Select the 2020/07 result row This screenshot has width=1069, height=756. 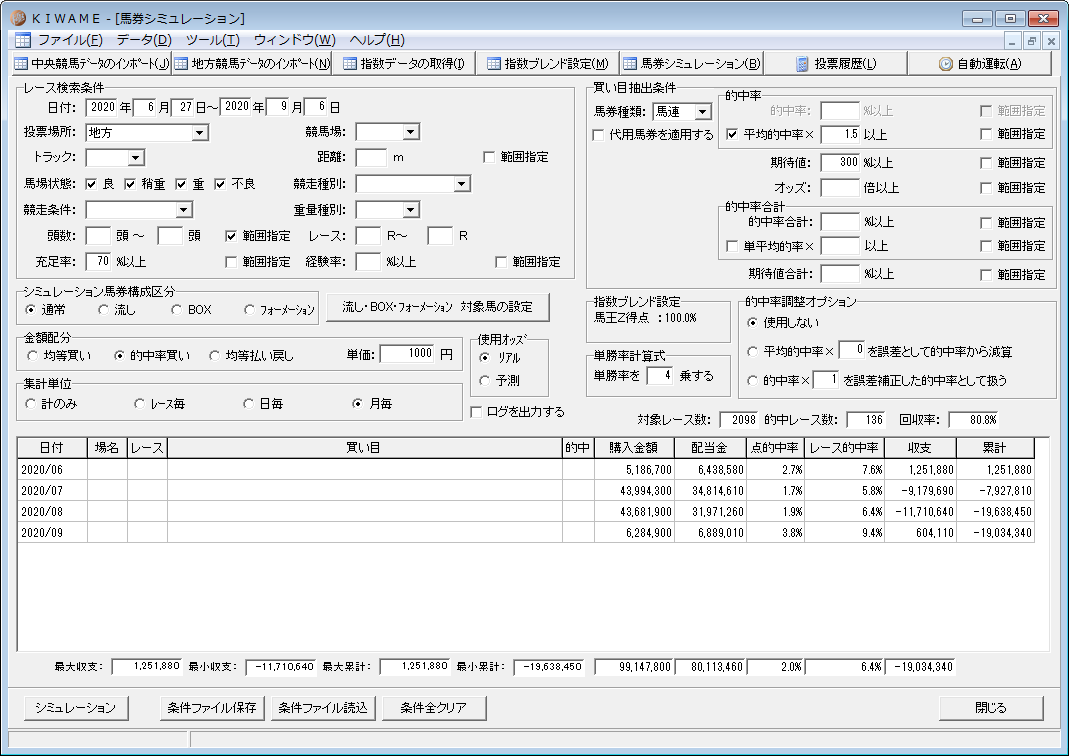[526, 490]
